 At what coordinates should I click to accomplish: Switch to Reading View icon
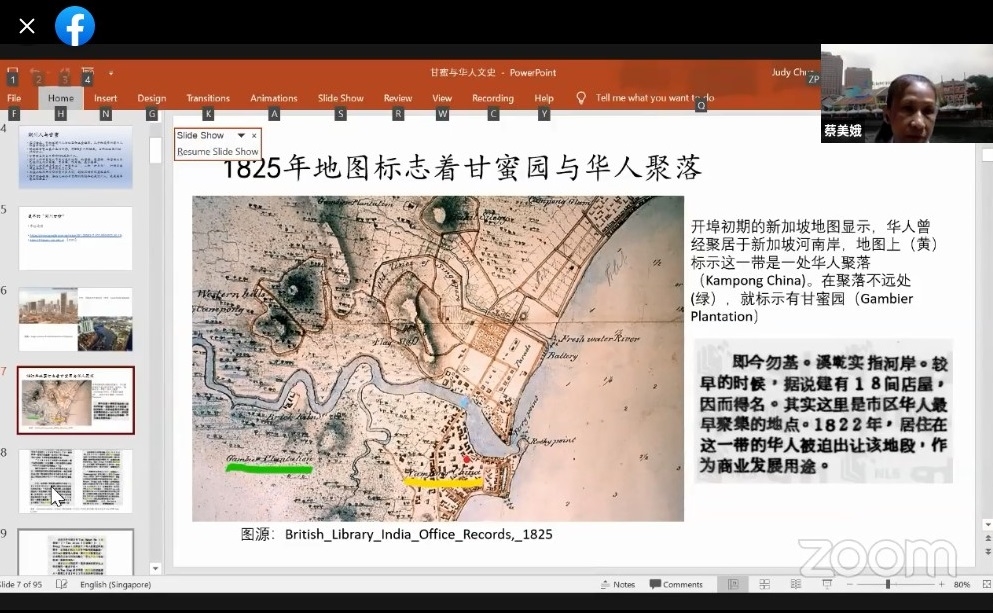tap(795, 584)
